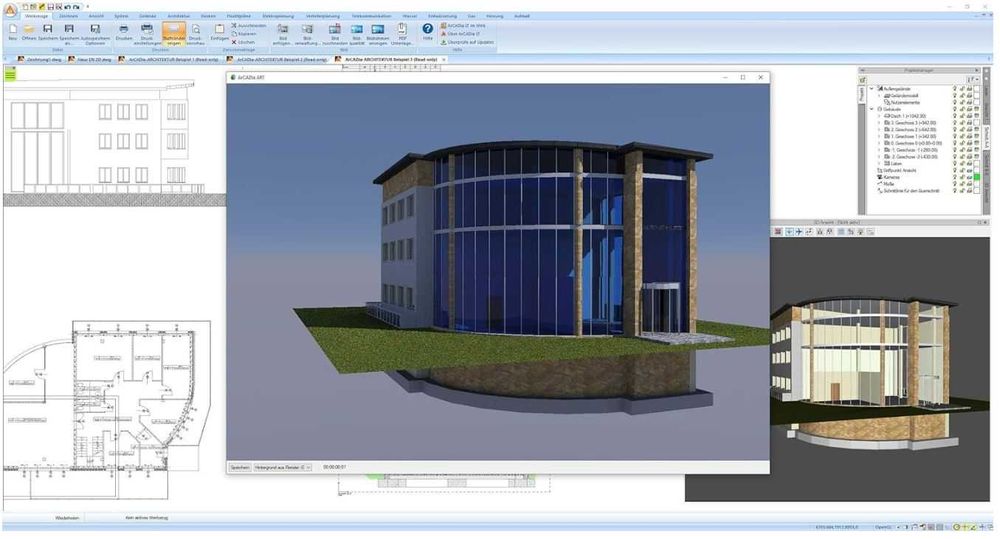Click white color box in 3. Geschoss 3 row
Screen dimensions: 1000x539
976,122
